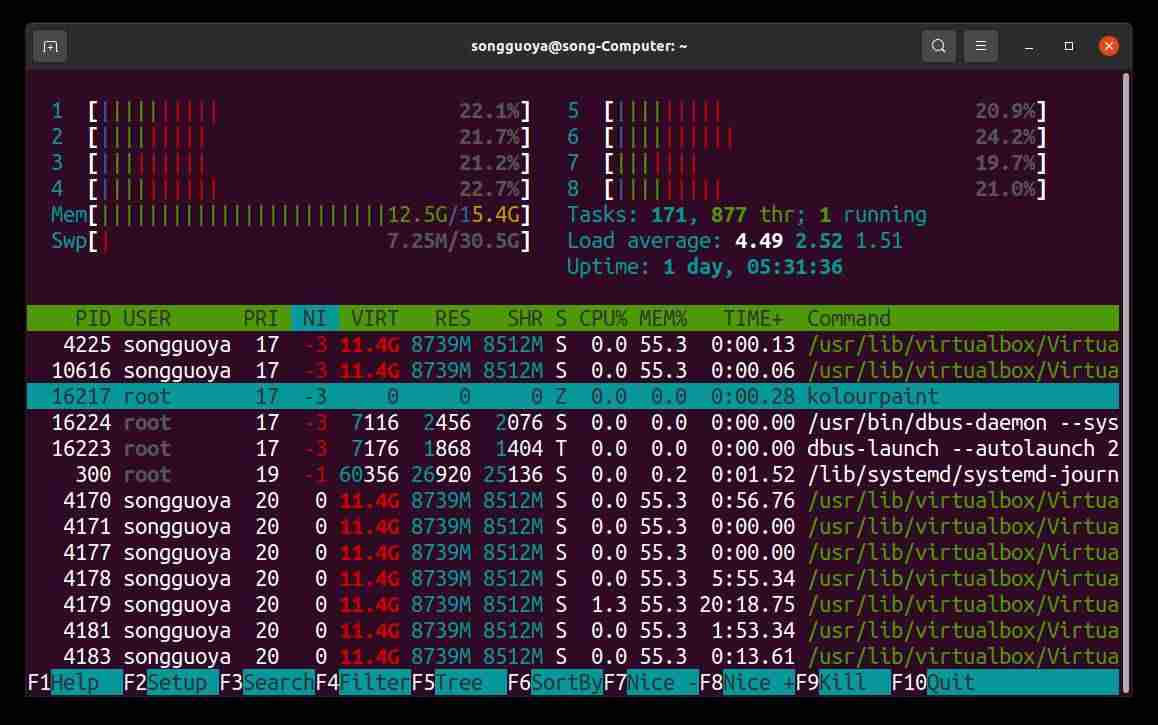Select process row with PID 4170
This screenshot has width=1158, height=725.
click(x=573, y=501)
